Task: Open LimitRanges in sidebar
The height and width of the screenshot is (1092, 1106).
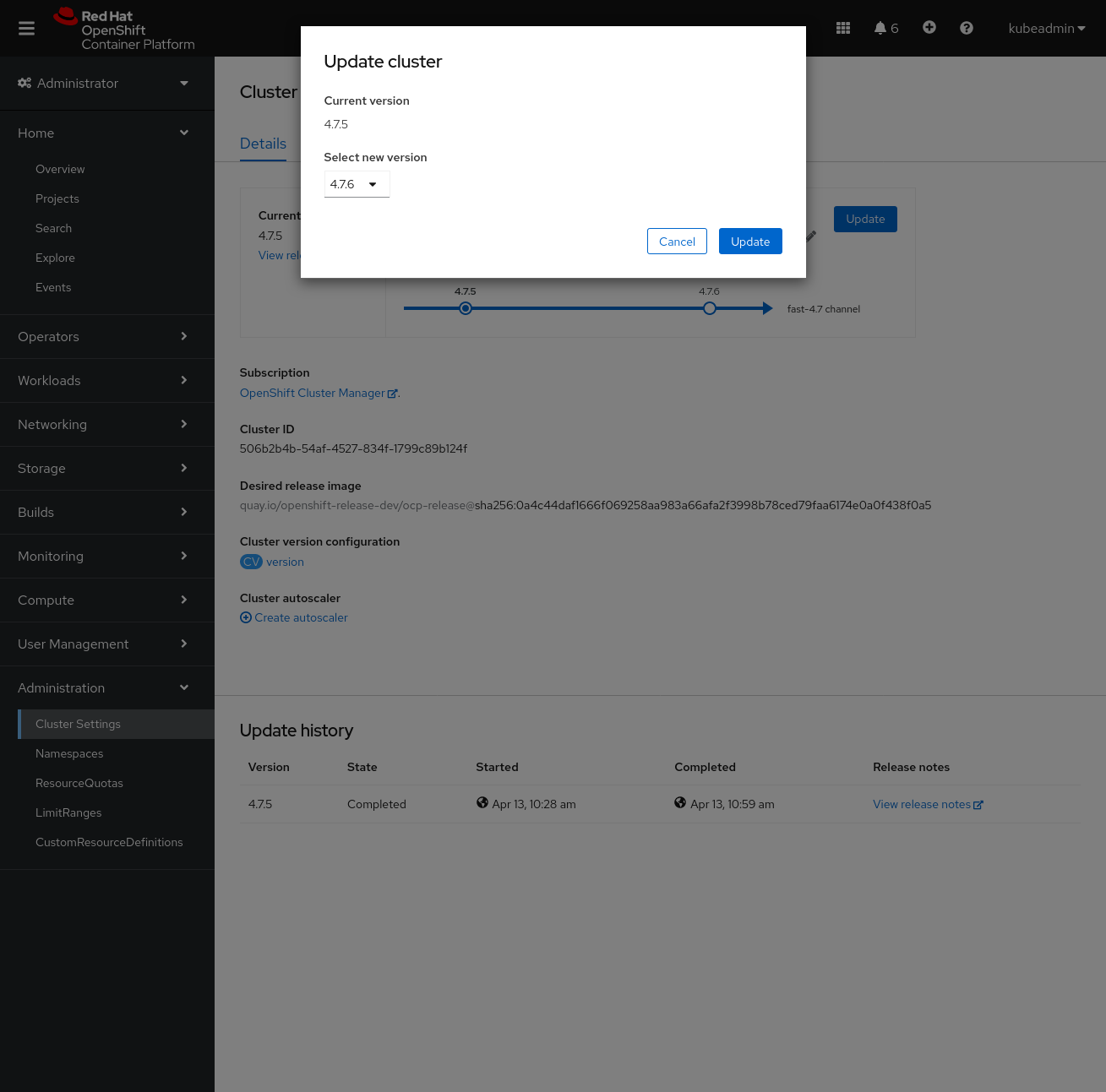Action: (x=68, y=812)
